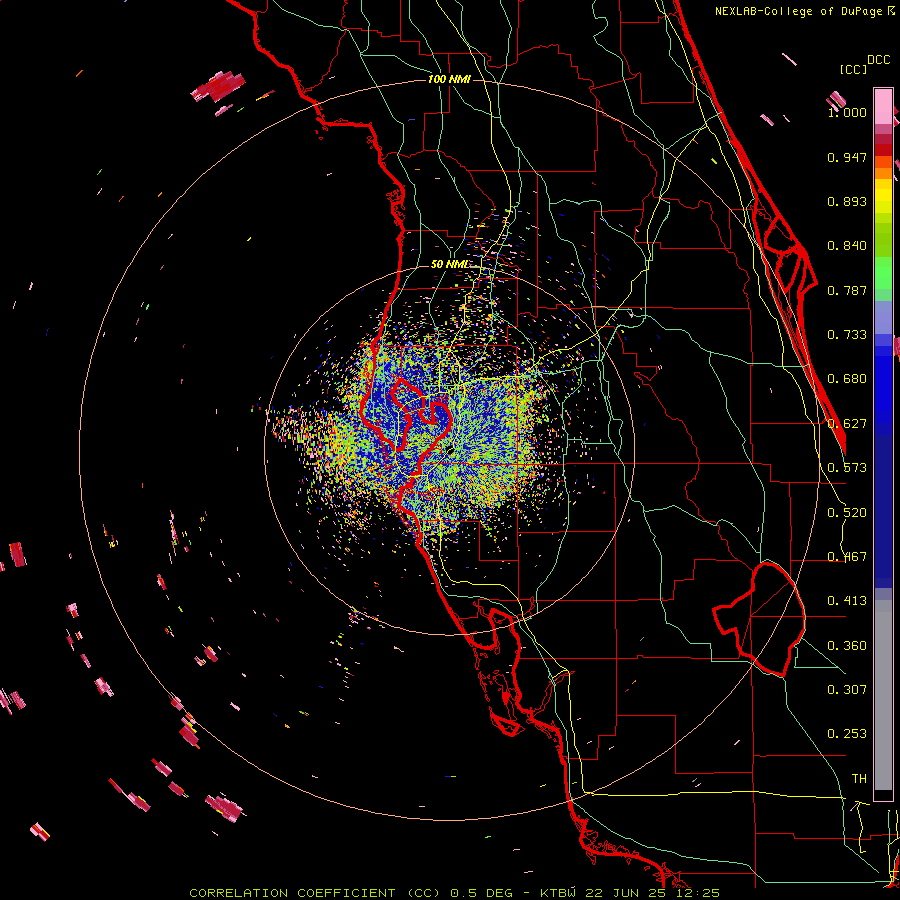Viewport: 900px width, 900px height.
Task: Click the CORRELATION COEFFICIENT caption text
Action: (x=292, y=893)
